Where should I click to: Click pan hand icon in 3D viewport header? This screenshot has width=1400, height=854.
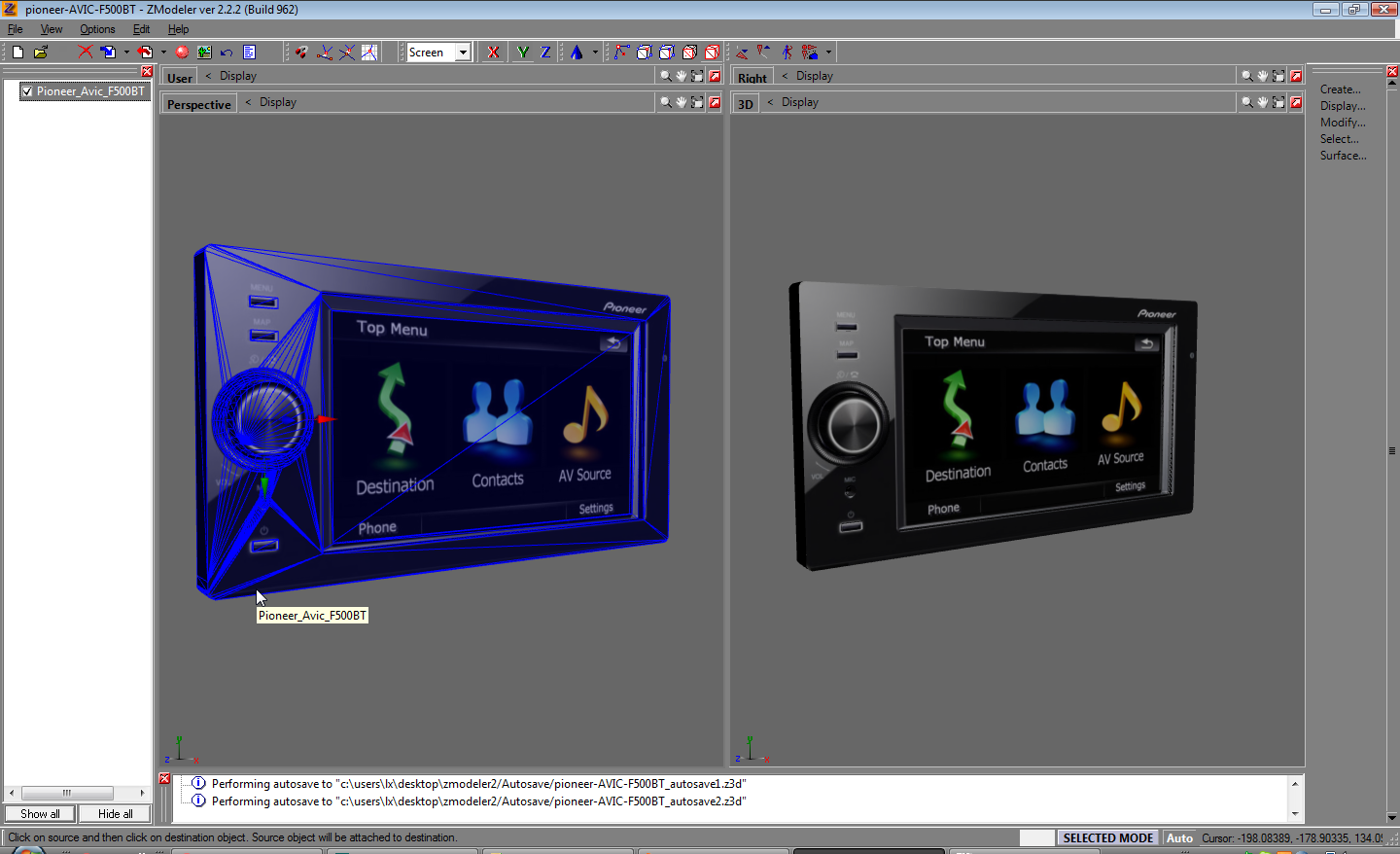(x=1263, y=102)
